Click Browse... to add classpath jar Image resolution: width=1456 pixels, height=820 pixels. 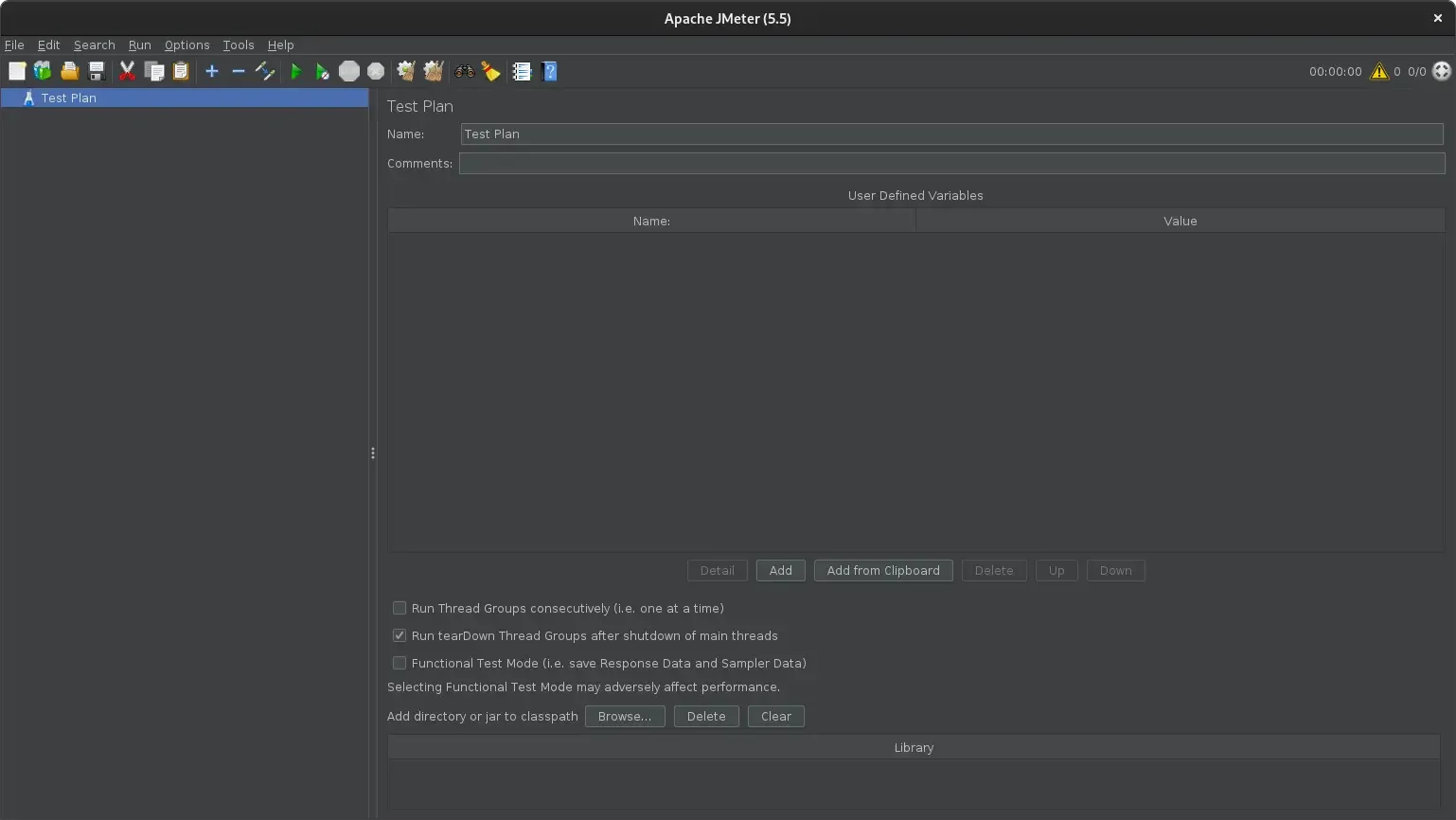[625, 716]
